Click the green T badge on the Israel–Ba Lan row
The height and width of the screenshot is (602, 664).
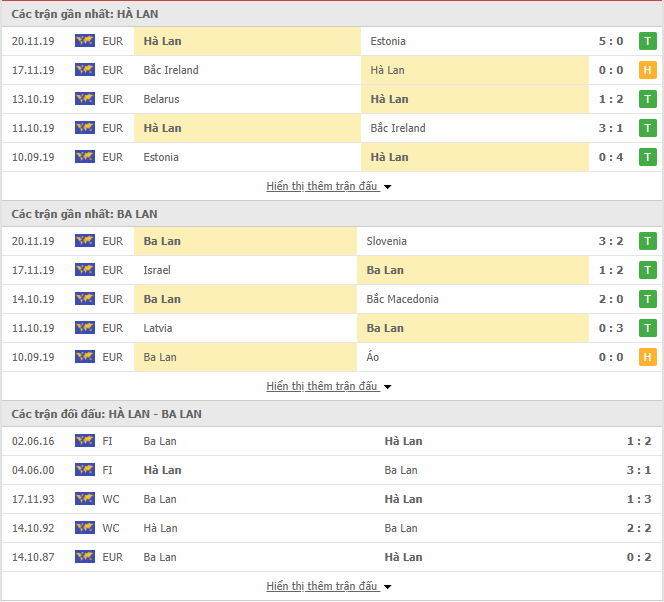(x=648, y=270)
